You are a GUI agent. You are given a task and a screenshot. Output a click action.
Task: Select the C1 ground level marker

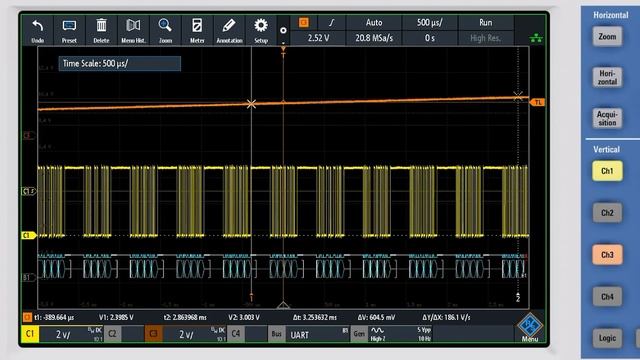coord(28,235)
